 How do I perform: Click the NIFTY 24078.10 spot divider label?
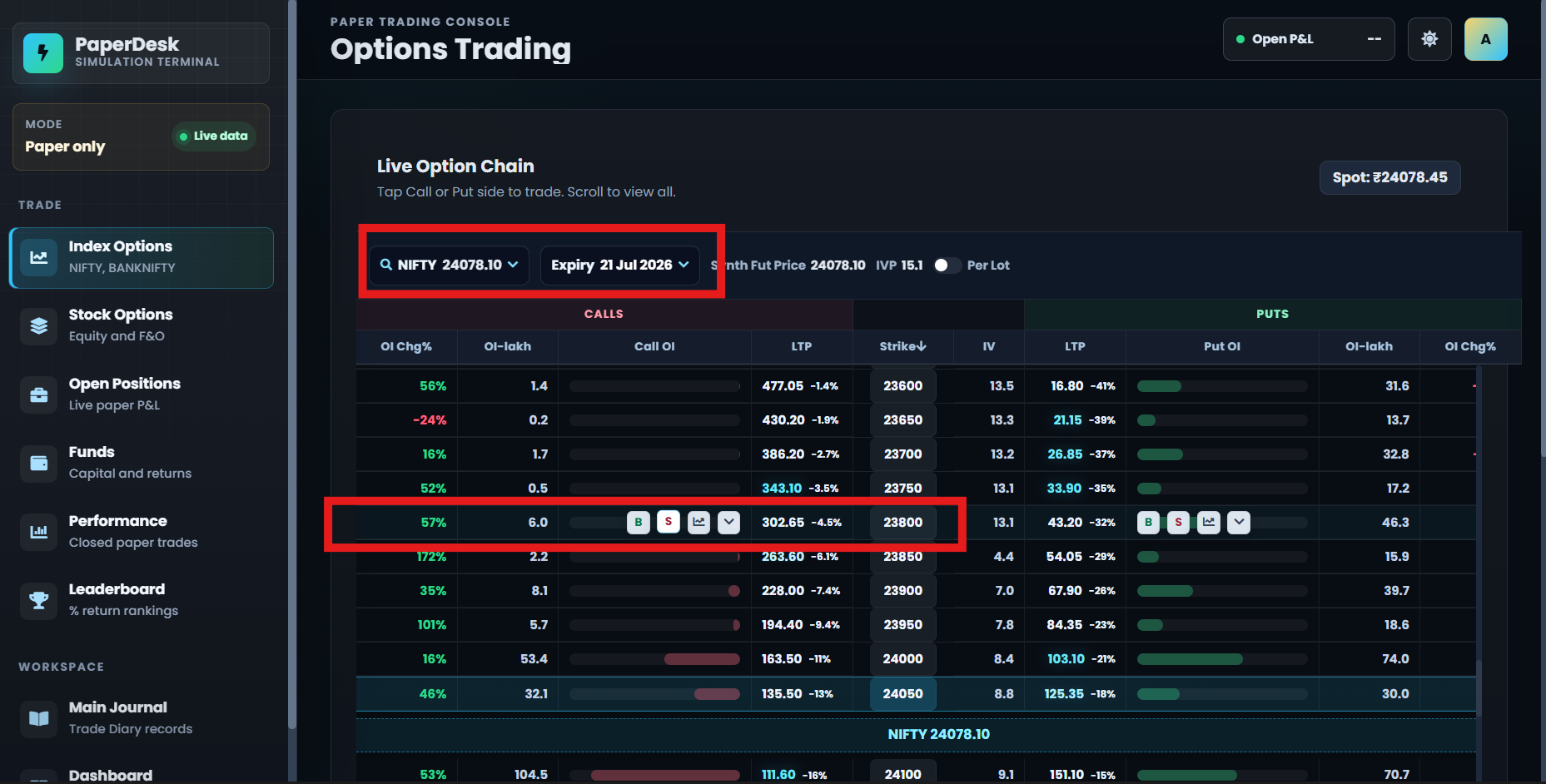tap(938, 734)
